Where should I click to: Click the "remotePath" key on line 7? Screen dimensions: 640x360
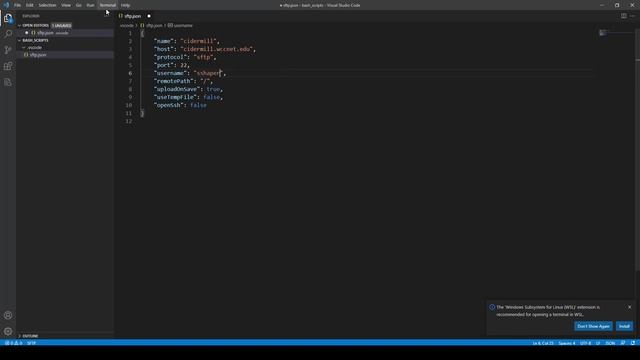point(174,81)
